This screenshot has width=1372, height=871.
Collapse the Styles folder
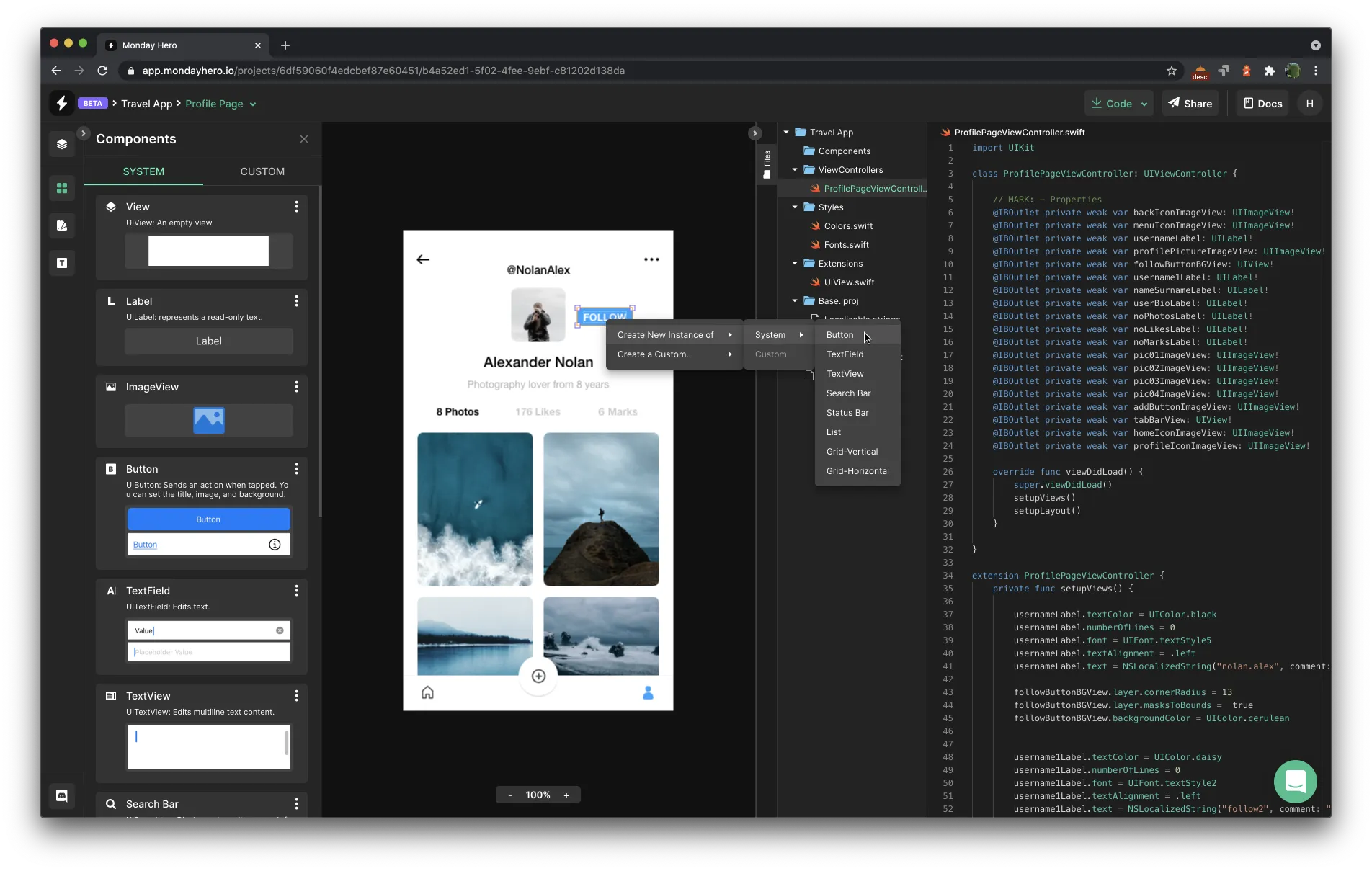point(795,207)
